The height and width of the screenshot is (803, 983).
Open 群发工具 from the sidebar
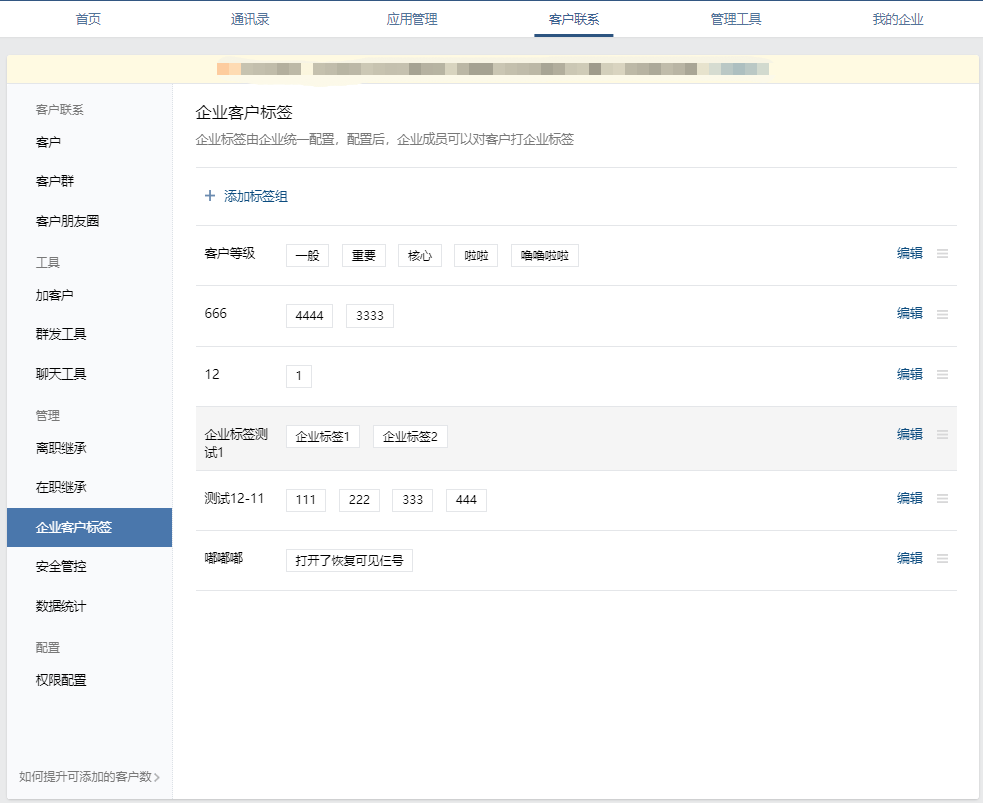point(61,334)
